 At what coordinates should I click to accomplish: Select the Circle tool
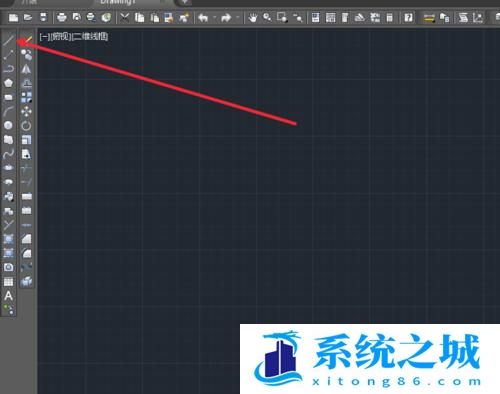point(9,125)
